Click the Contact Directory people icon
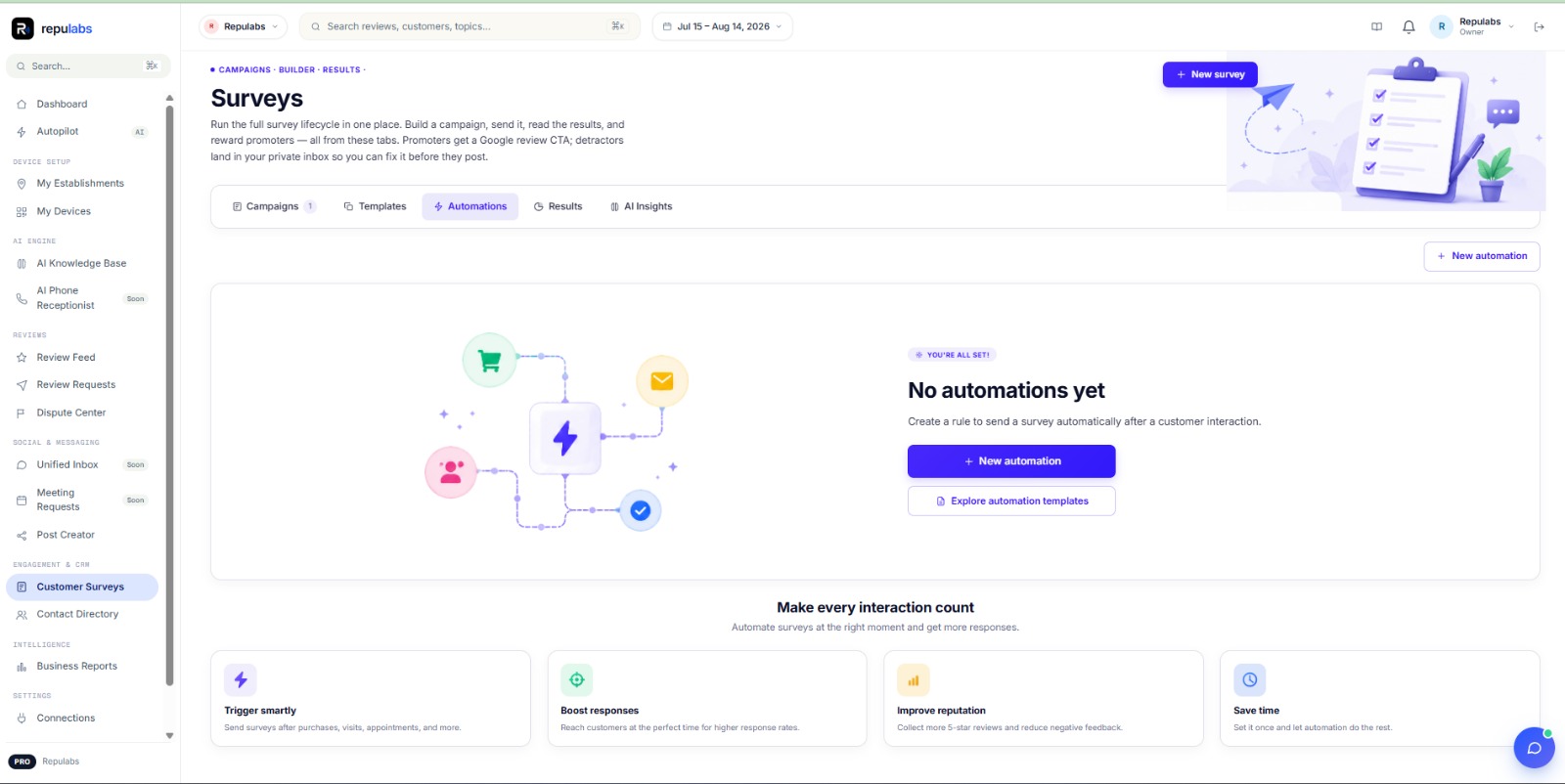 pyautogui.click(x=22, y=614)
